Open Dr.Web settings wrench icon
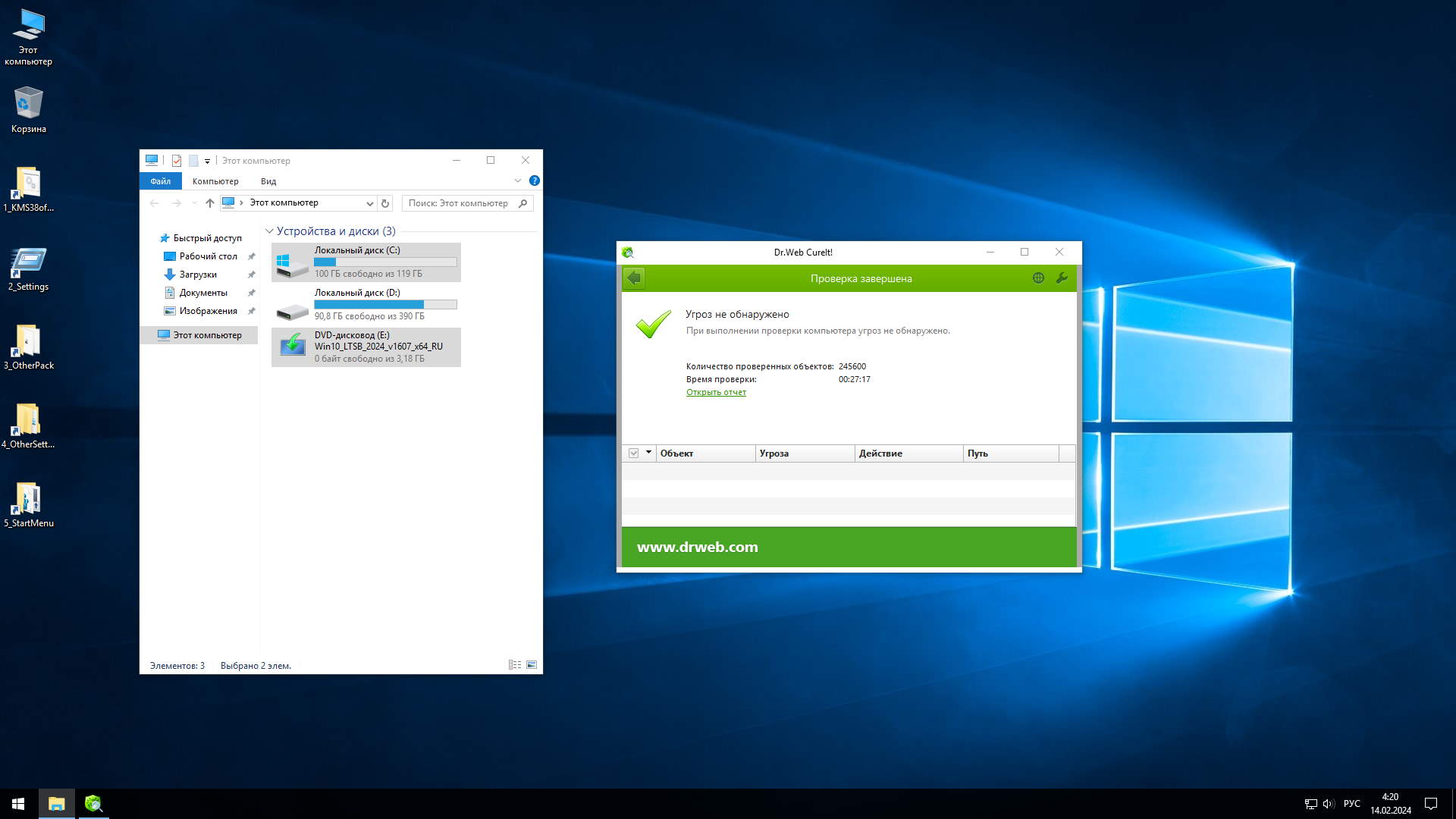Screen dimensions: 1456x819 (x=1062, y=278)
